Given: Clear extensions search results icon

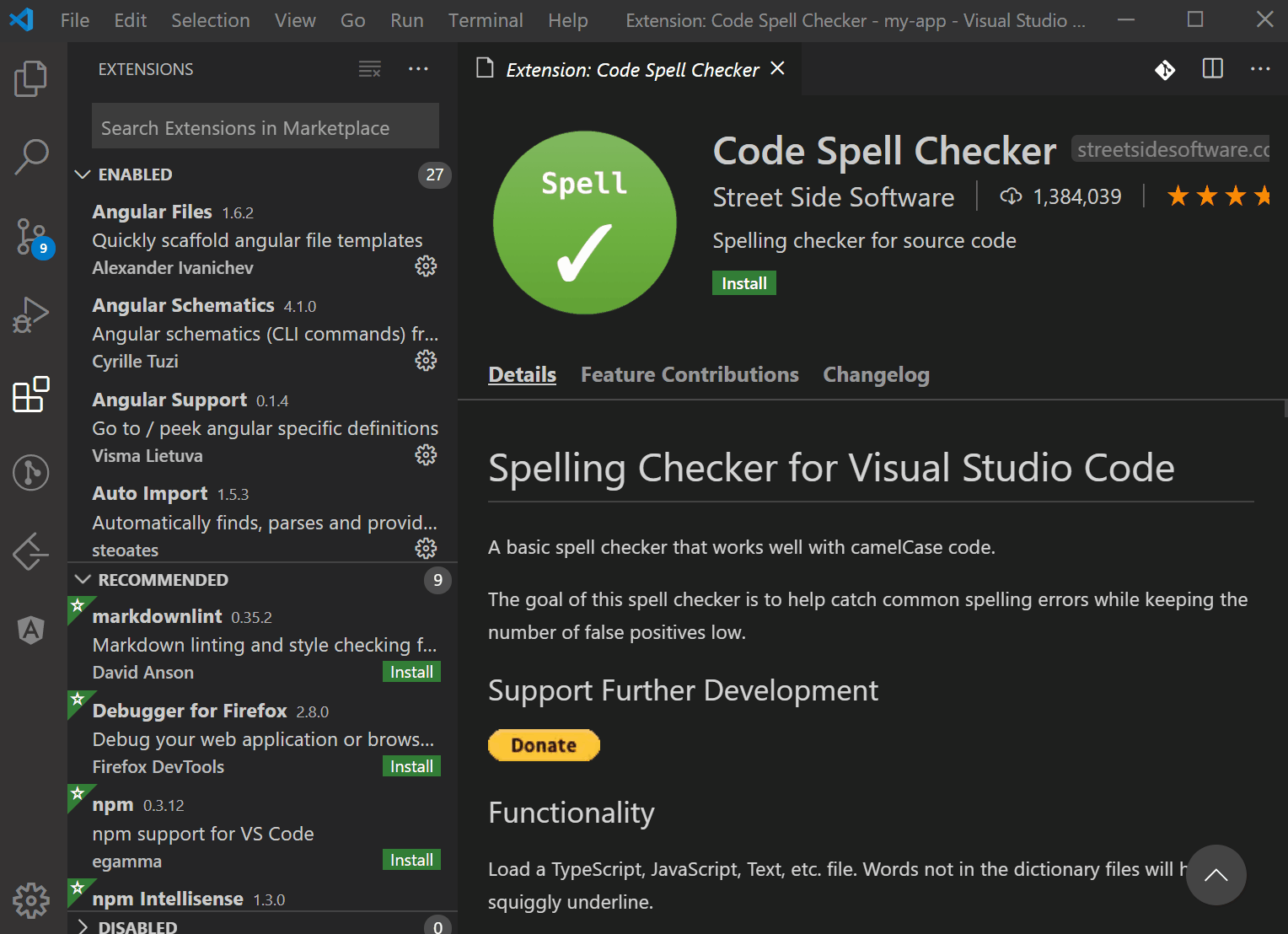Looking at the screenshot, I should pos(370,69).
